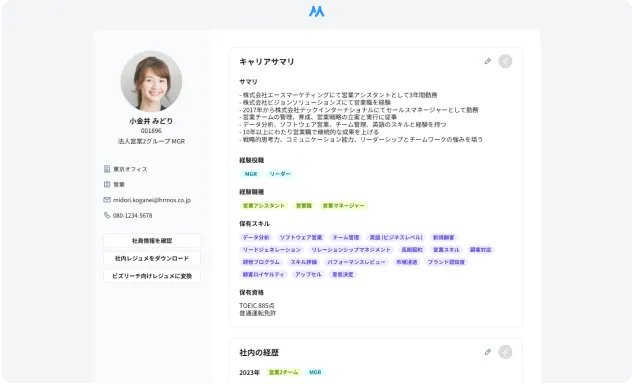Click the 営業アシスタント job tag
The image size is (632, 384).
tap(264, 205)
